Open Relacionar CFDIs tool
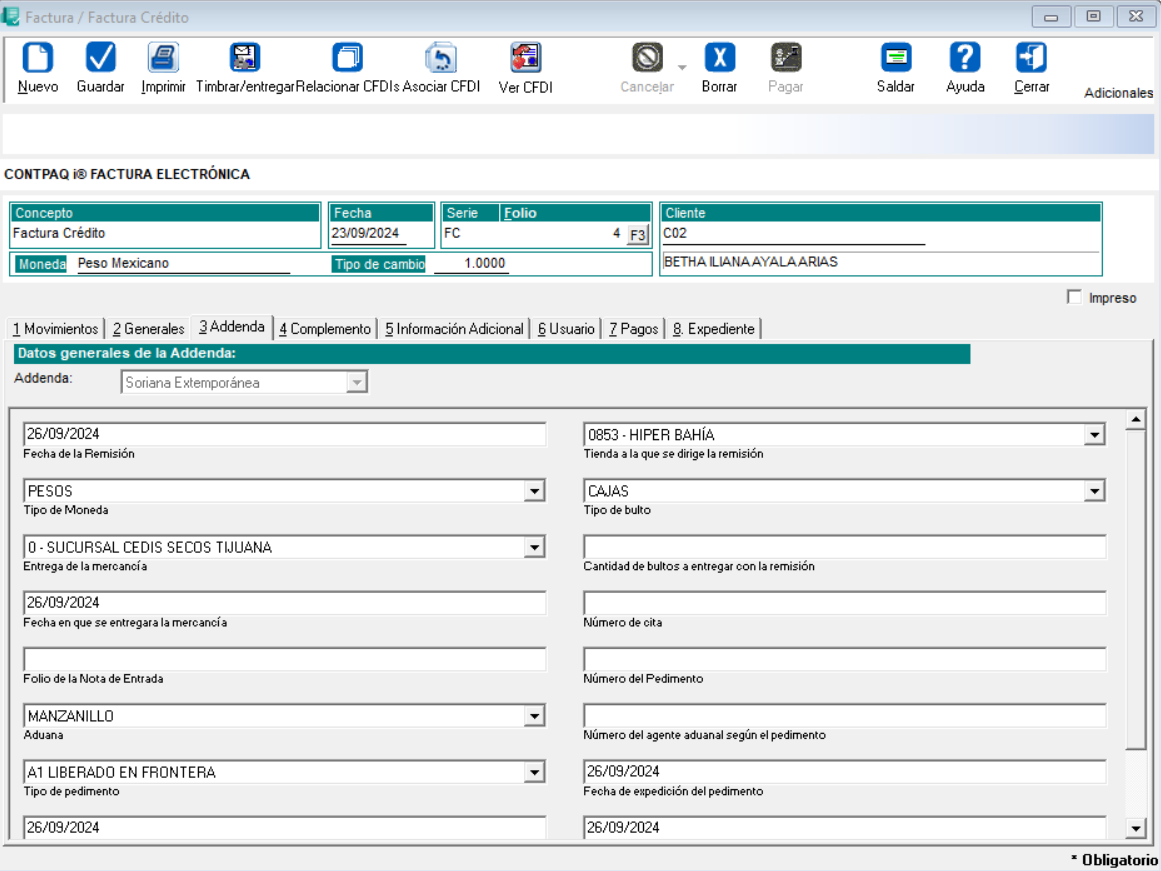The height and width of the screenshot is (871, 1161). click(347, 58)
